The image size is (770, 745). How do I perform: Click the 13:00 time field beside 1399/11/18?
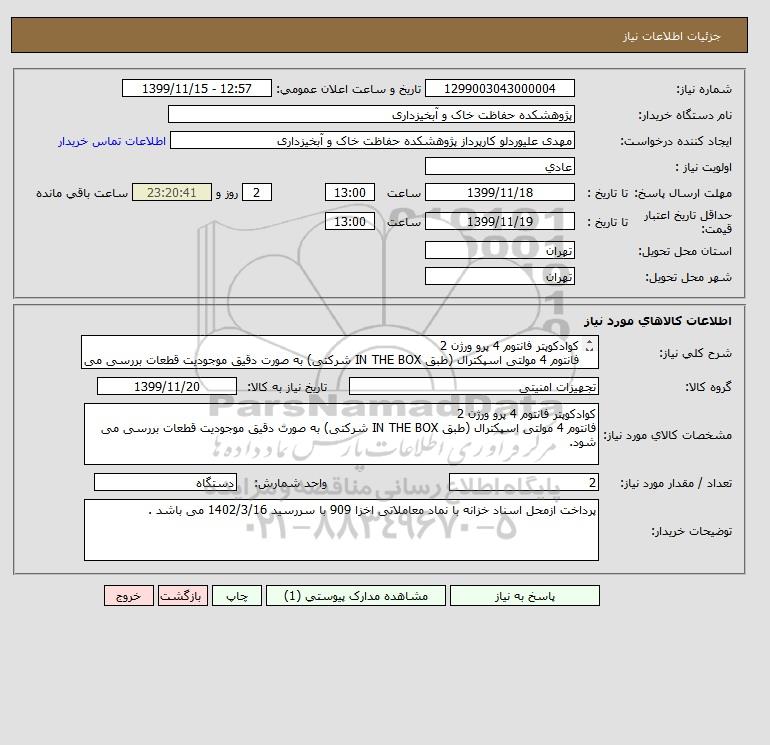pos(350,193)
